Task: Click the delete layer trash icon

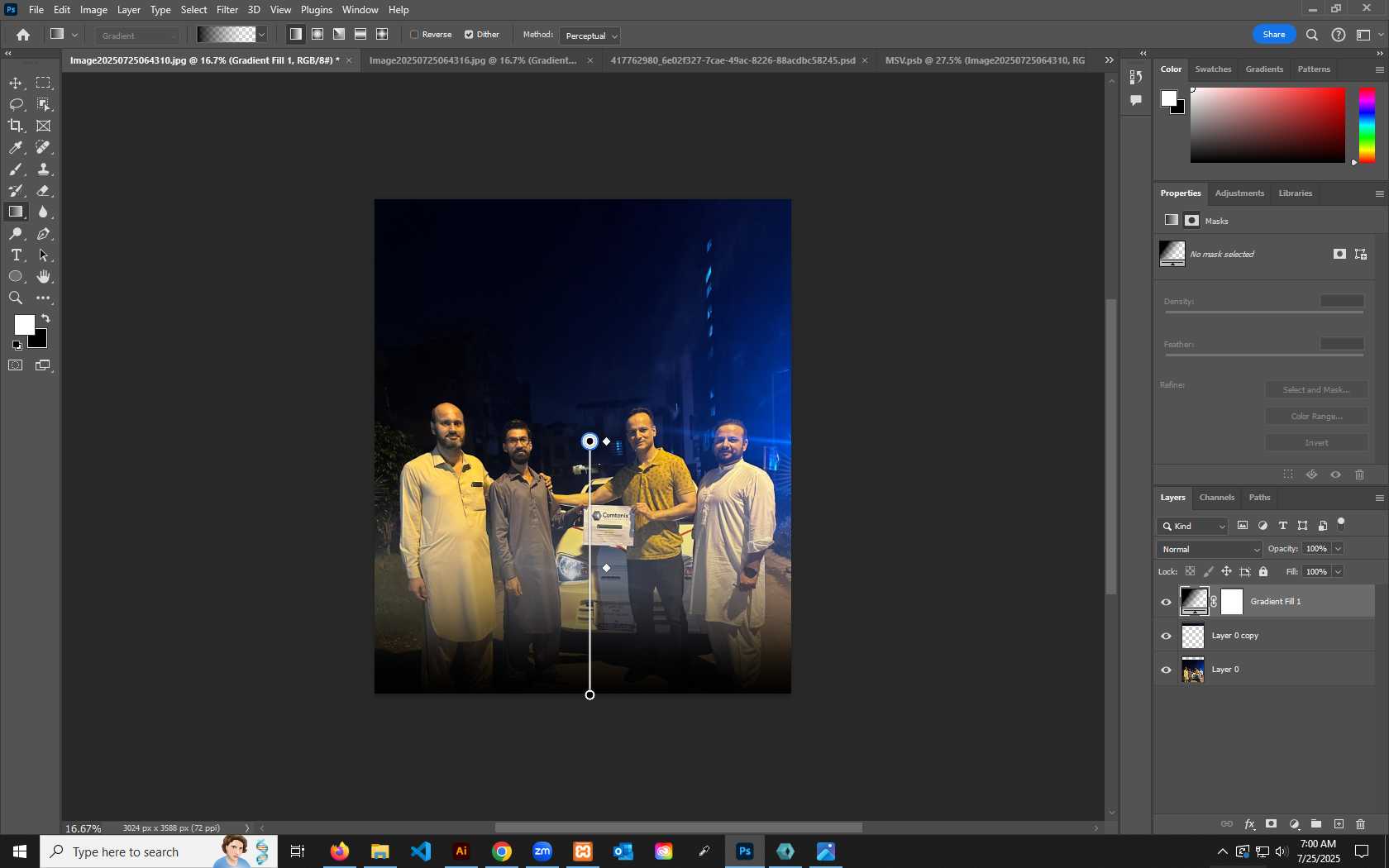Action: click(1360, 824)
